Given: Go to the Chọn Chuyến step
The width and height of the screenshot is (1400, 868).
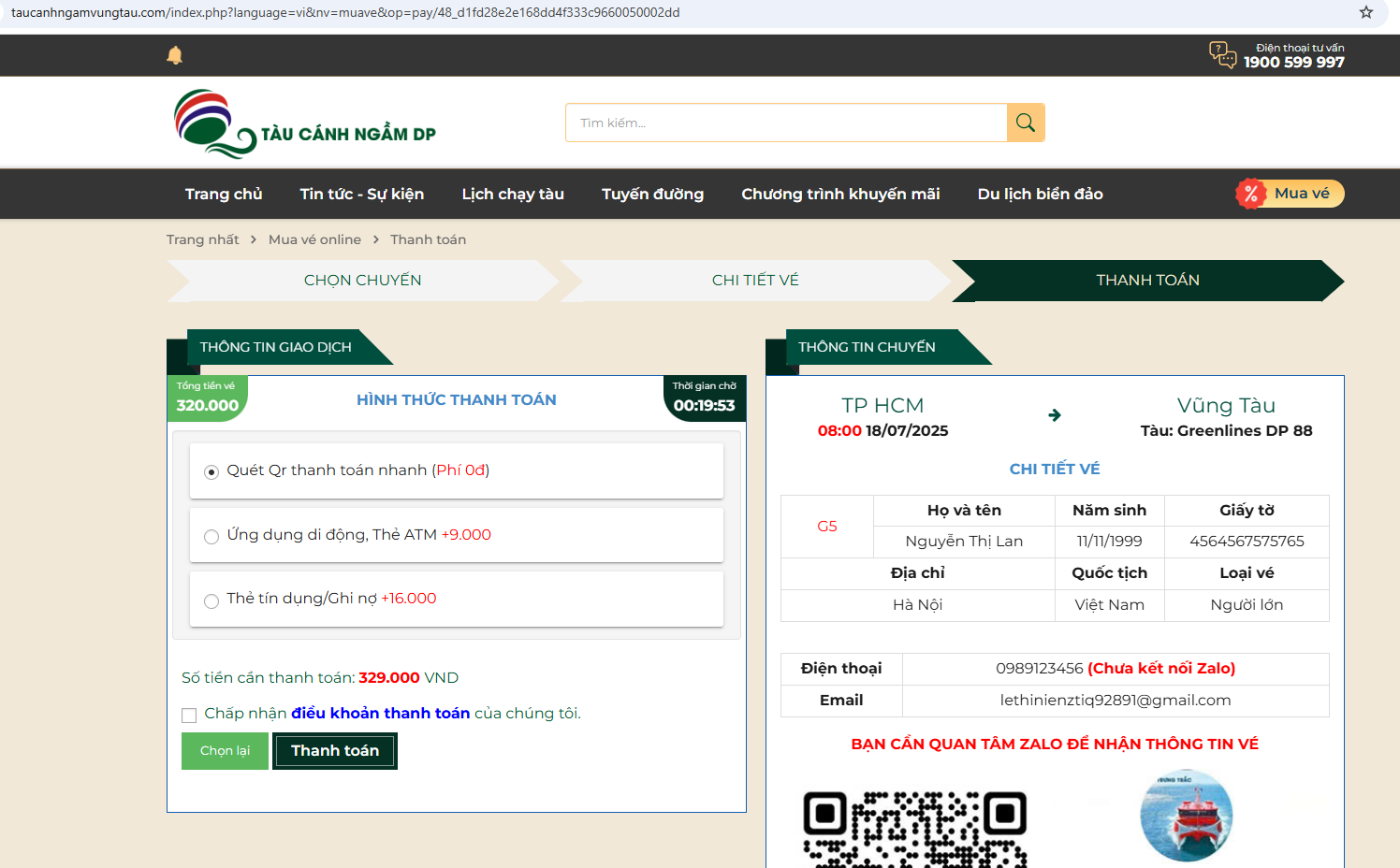Looking at the screenshot, I should [x=362, y=281].
